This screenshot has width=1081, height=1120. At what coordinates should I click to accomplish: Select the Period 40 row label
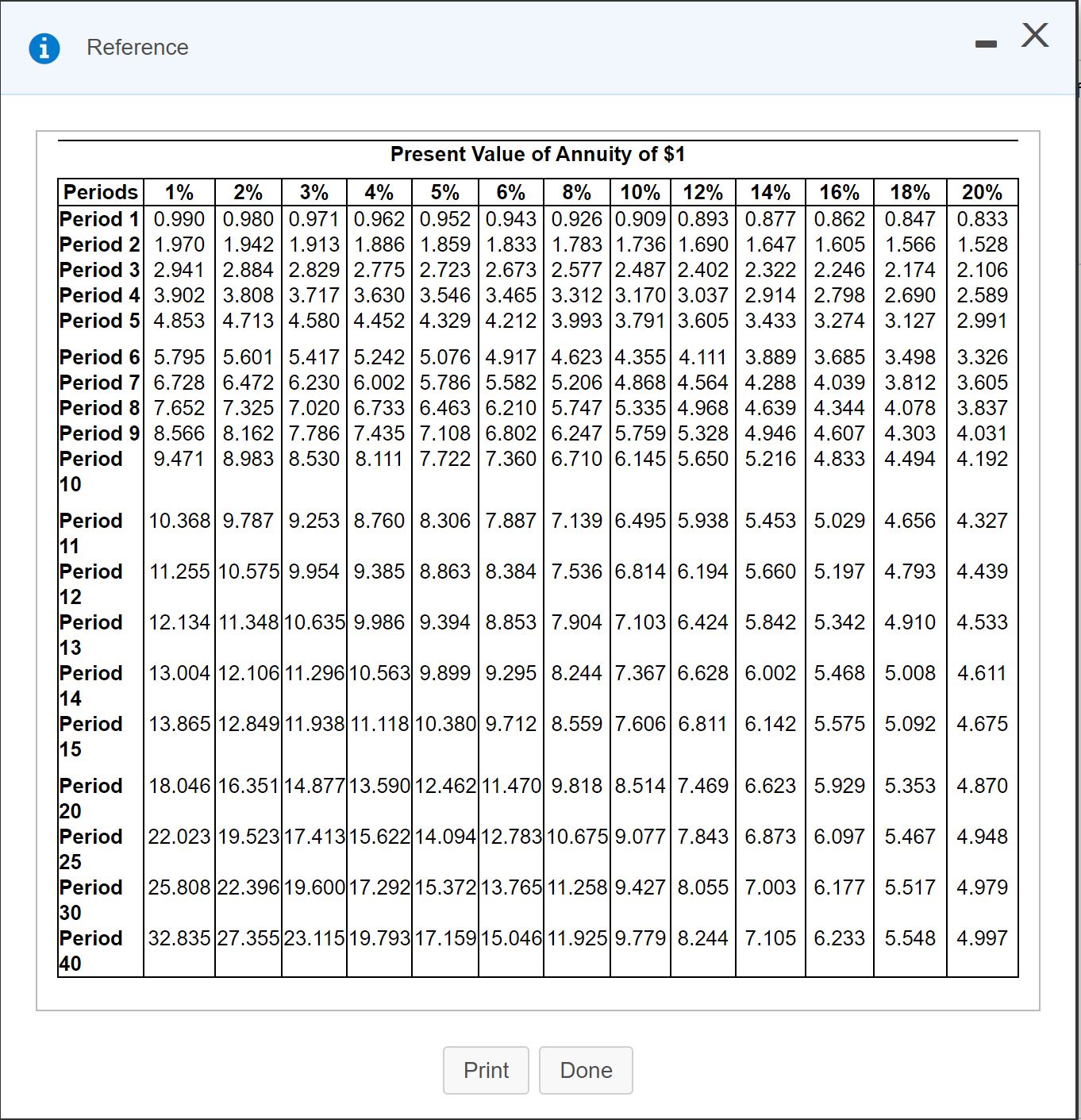pyautogui.click(x=91, y=951)
